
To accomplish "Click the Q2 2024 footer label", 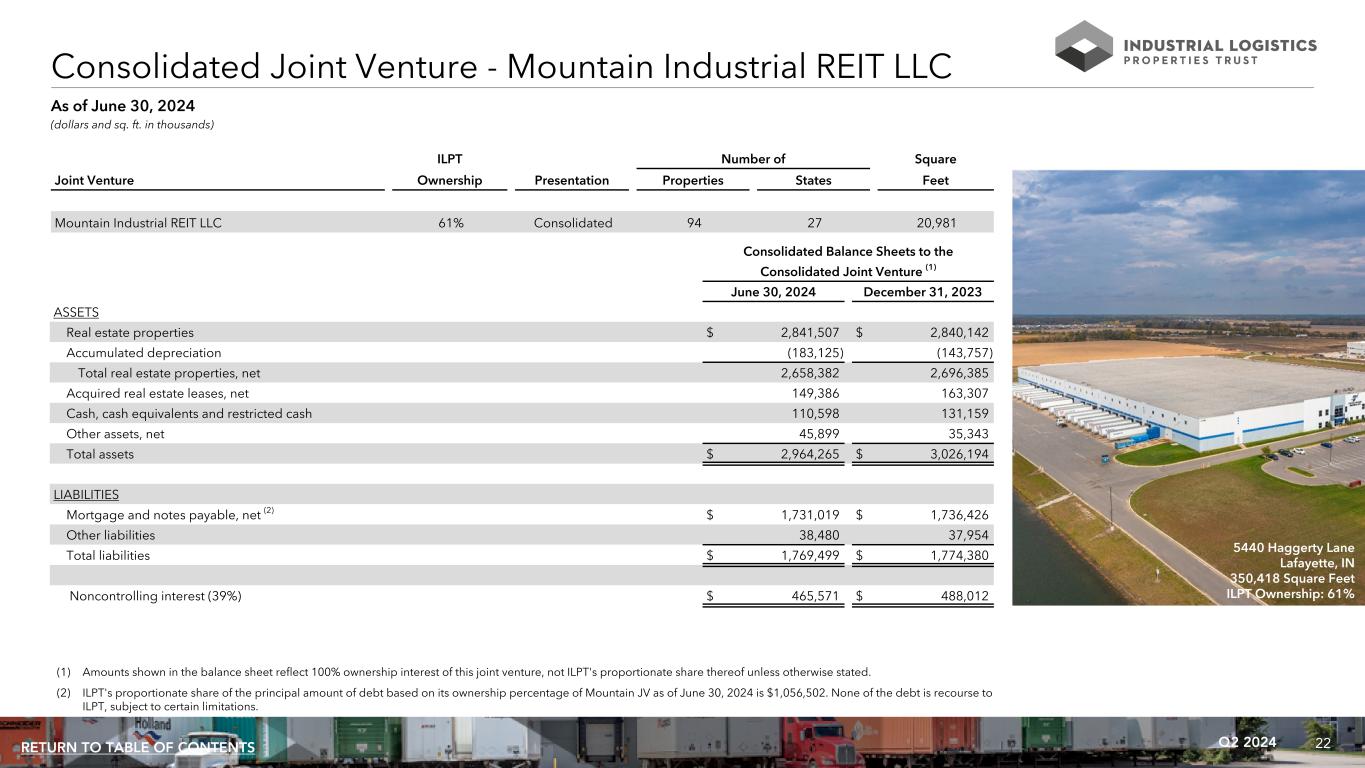I will (1248, 742).
